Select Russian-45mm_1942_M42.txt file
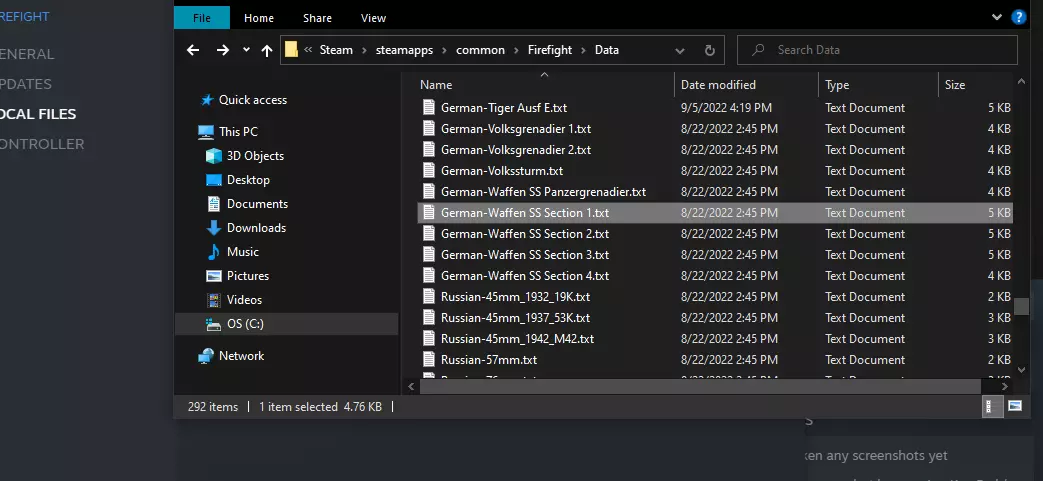This screenshot has height=481, width=1043. [517, 339]
